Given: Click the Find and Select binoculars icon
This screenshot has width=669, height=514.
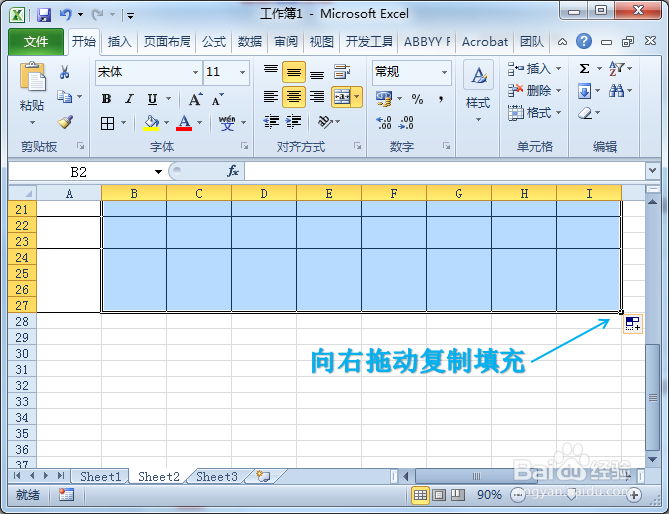Looking at the screenshot, I should (x=617, y=90).
